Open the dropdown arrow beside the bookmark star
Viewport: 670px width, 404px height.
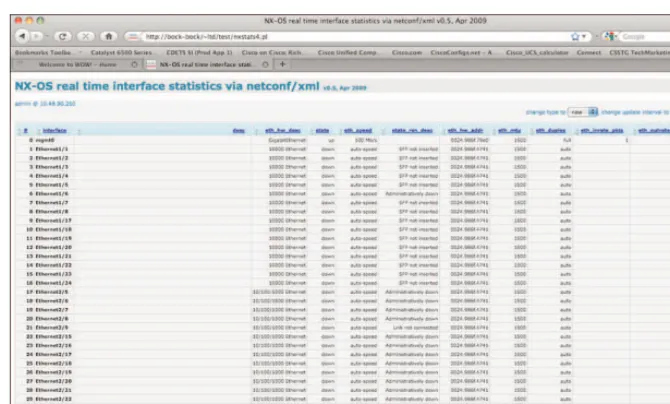coord(584,37)
